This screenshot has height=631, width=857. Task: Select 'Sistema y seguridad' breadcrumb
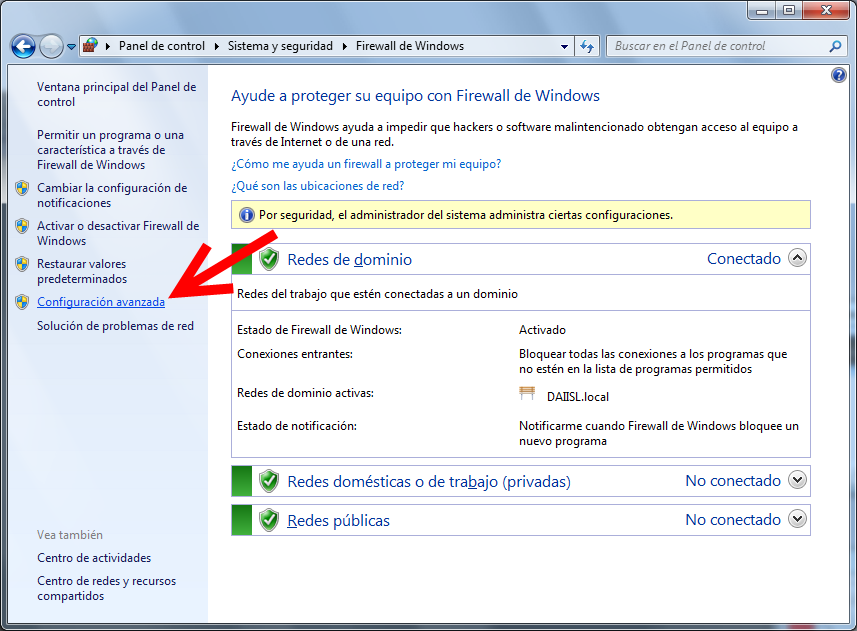(x=280, y=46)
